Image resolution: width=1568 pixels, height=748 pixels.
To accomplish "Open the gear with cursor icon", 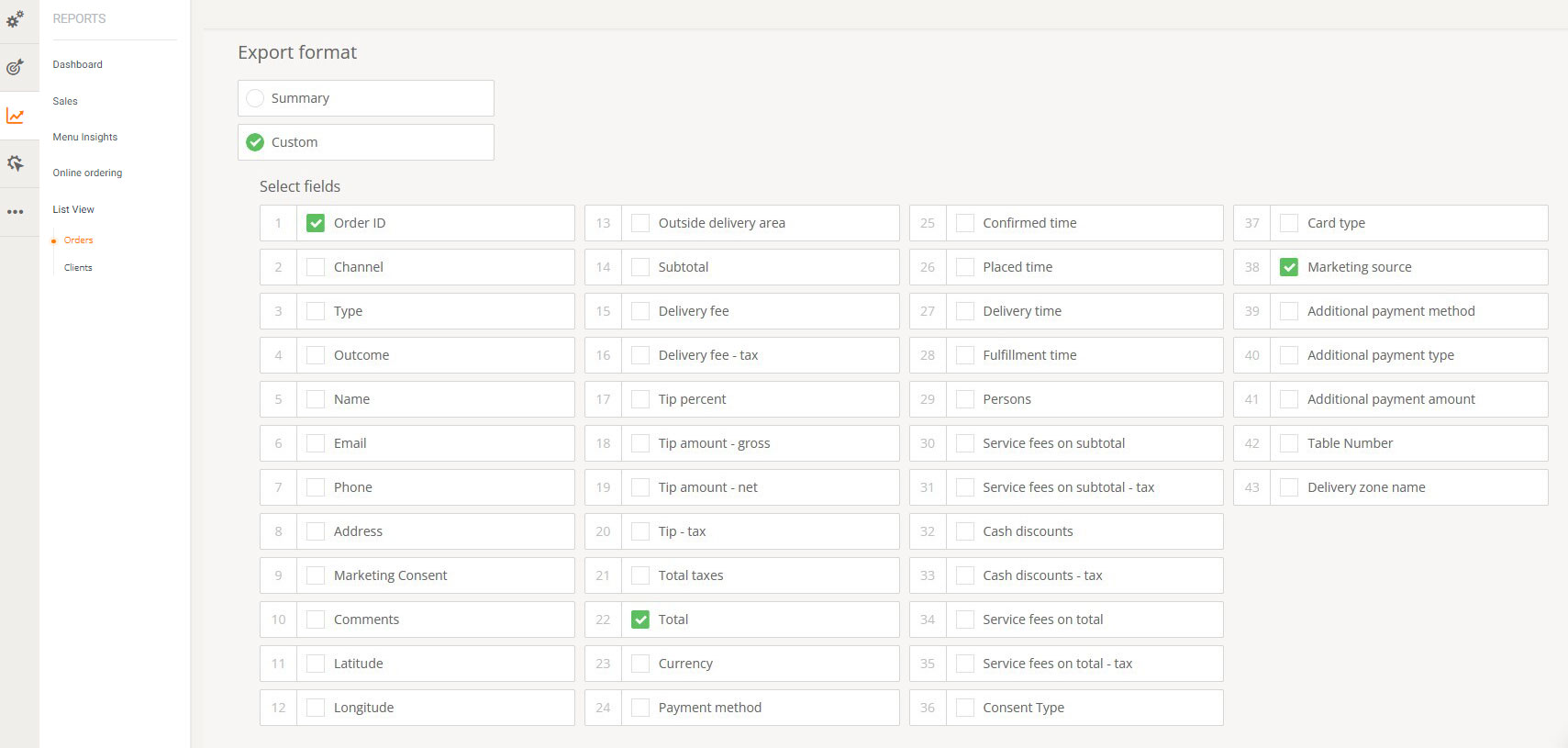I will click(16, 163).
